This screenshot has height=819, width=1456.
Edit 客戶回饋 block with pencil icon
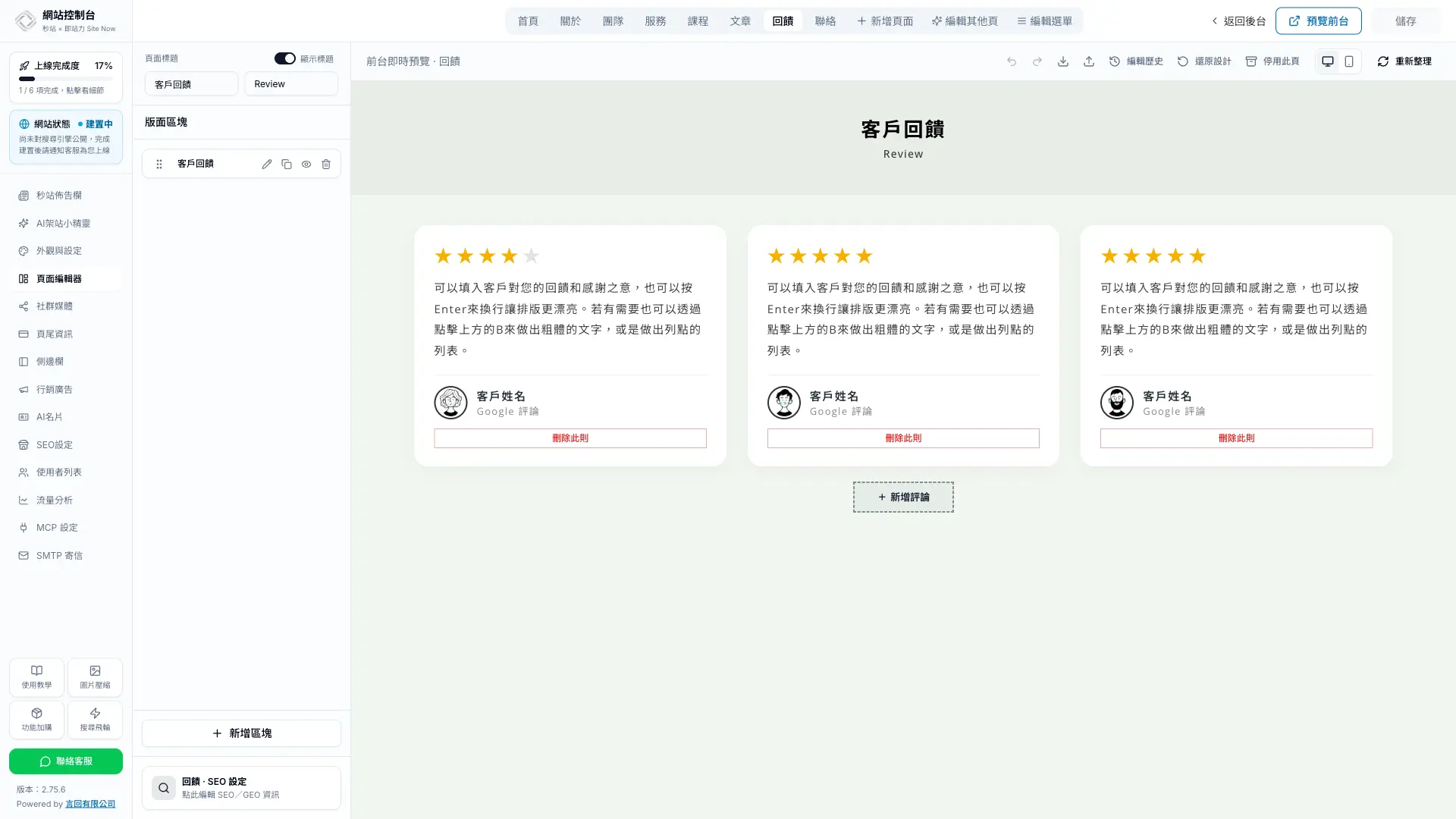(267, 164)
